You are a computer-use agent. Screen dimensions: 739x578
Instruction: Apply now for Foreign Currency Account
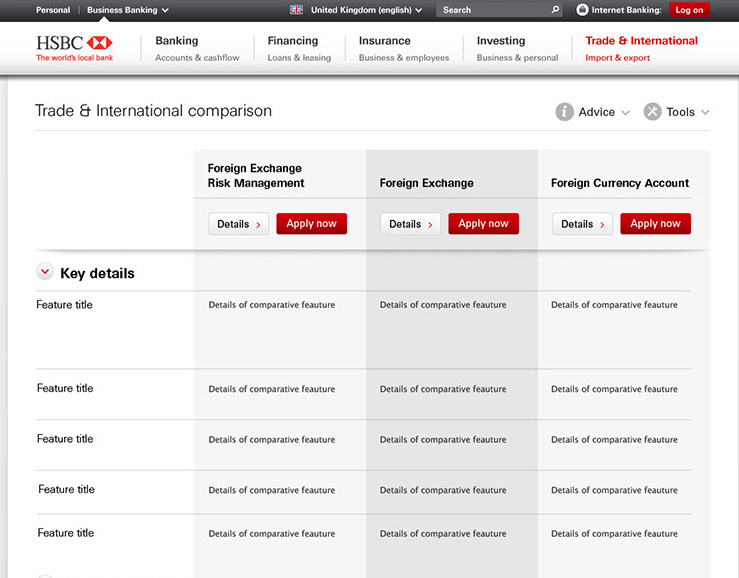[x=655, y=224]
